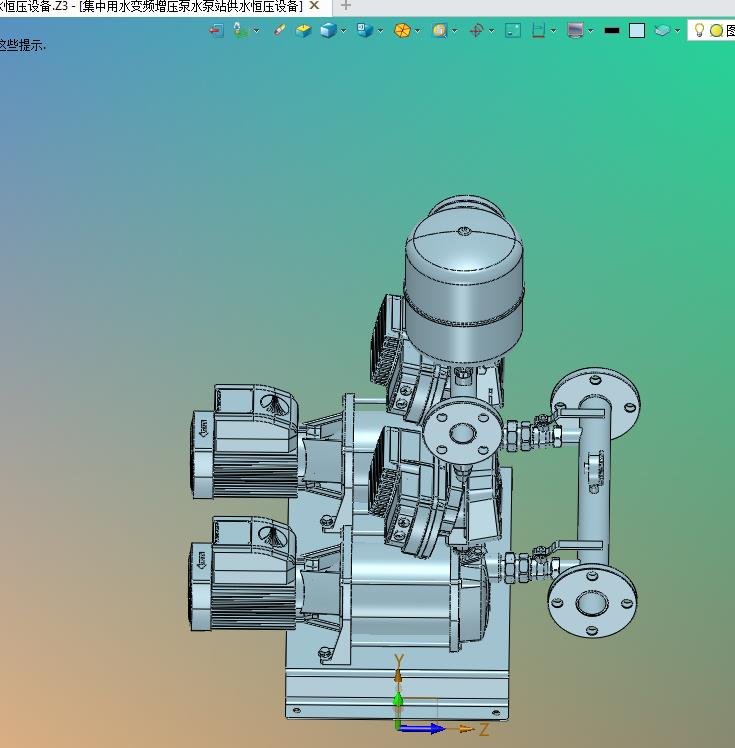Click the teal plane/layer toolbar icon
Screen dimensions: 735x748
tap(662, 31)
